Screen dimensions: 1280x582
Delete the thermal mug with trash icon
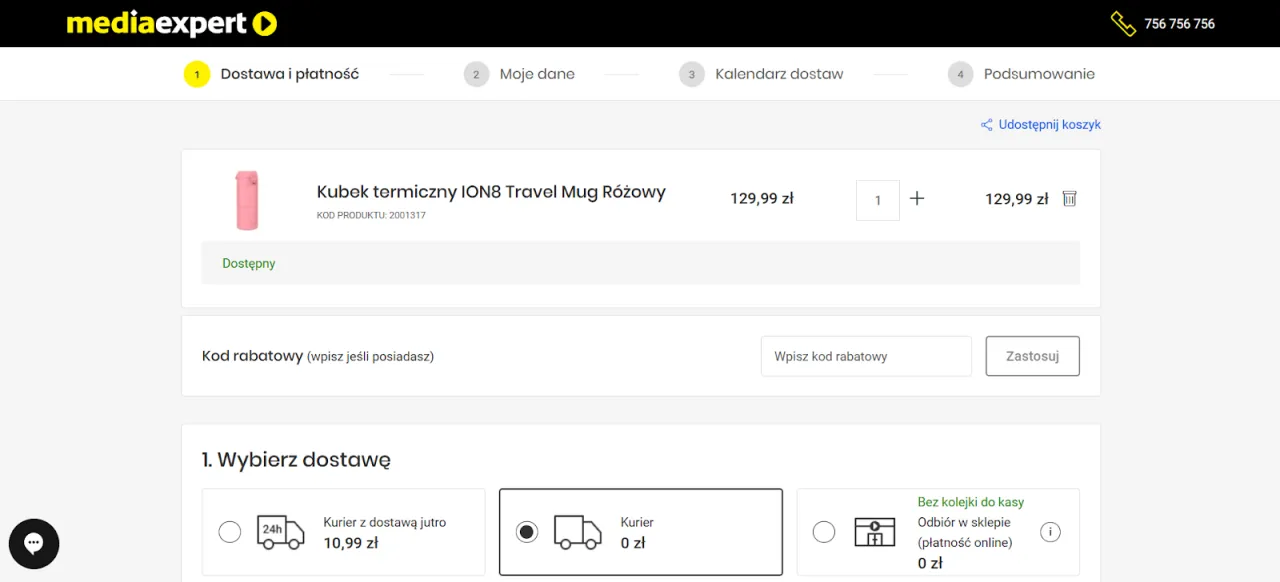coord(1069,199)
